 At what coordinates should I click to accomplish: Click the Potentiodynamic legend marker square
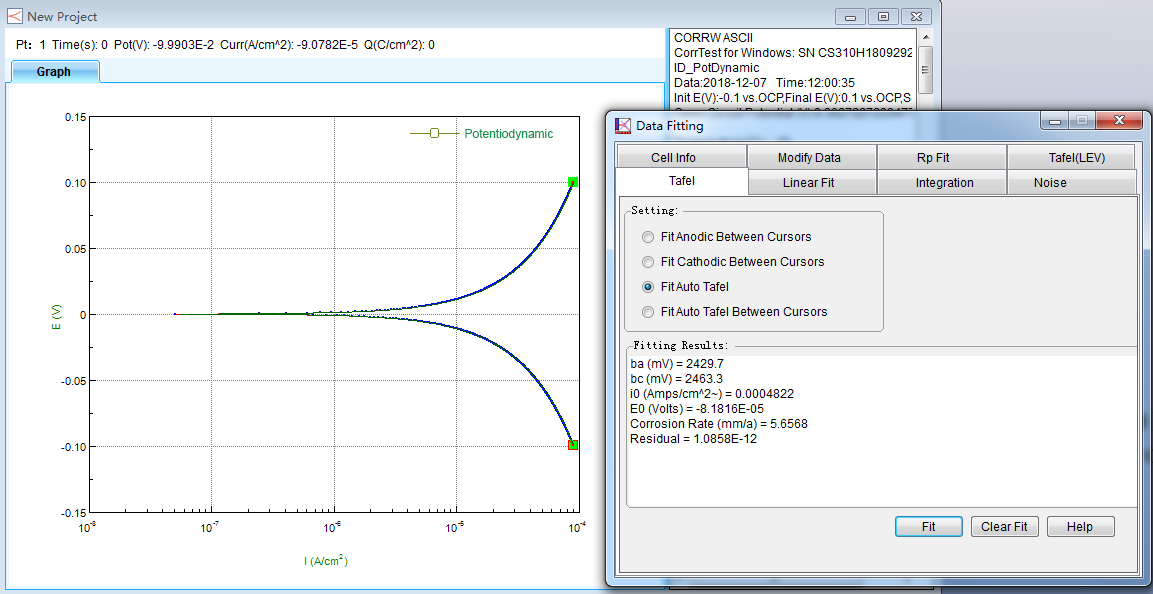pyautogui.click(x=434, y=133)
